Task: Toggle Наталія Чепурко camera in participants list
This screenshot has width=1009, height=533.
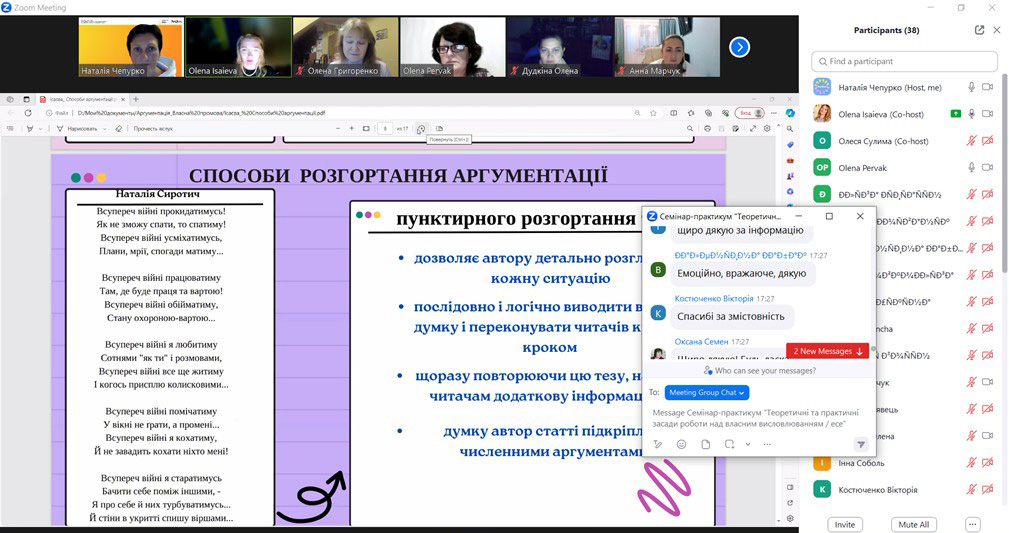Action: pyautogui.click(x=988, y=87)
